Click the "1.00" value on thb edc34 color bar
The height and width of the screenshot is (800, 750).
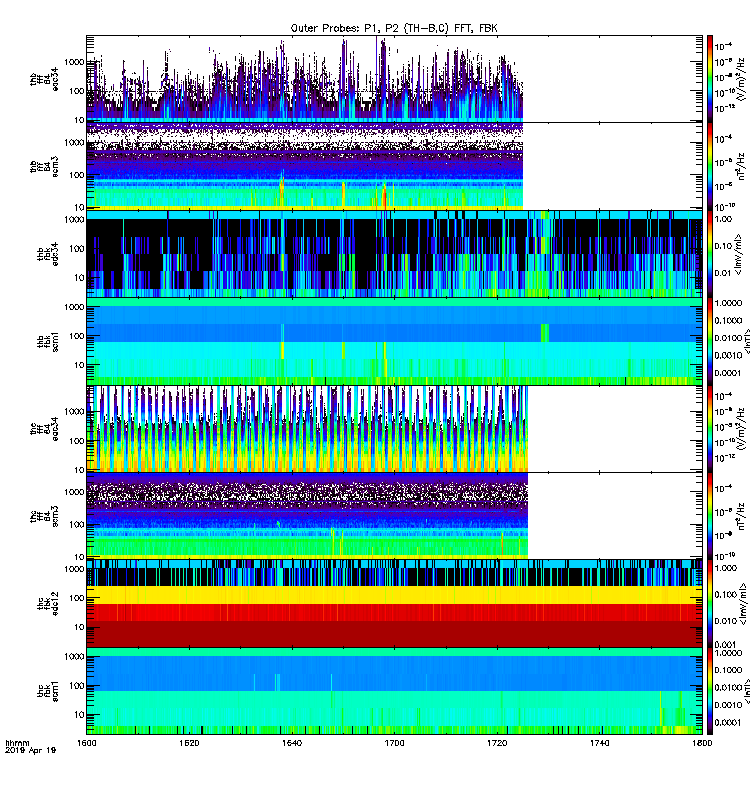coord(723,219)
